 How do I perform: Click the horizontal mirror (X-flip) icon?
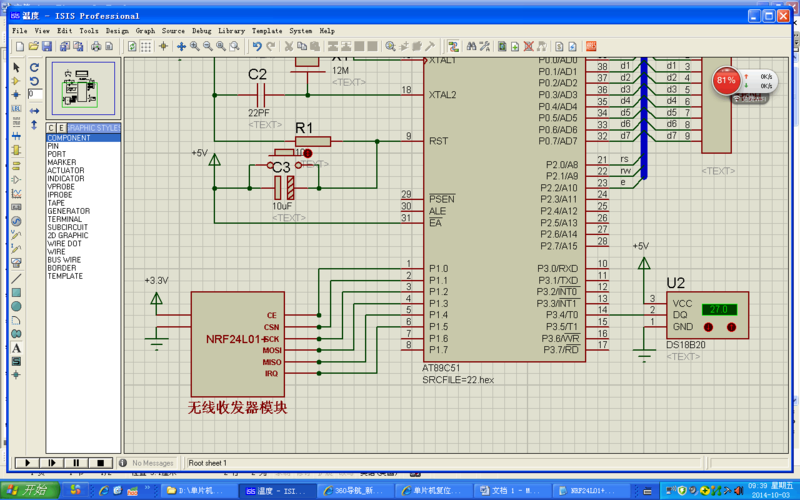point(34,111)
